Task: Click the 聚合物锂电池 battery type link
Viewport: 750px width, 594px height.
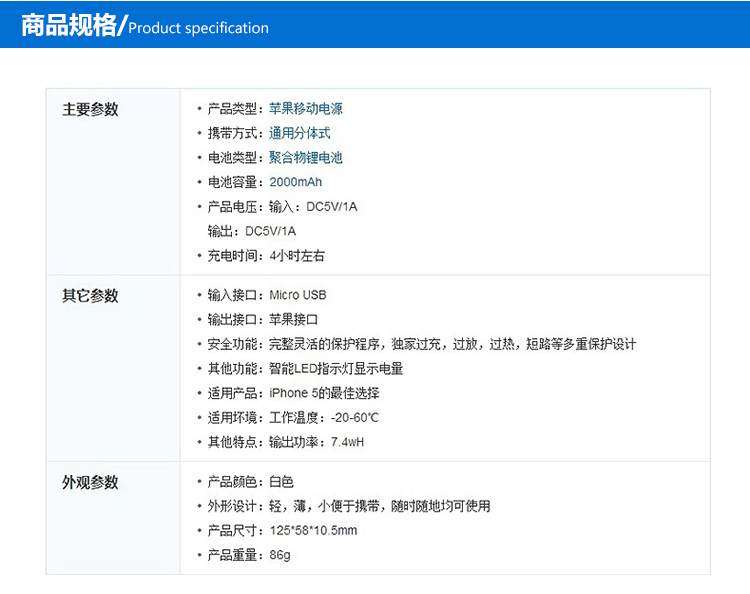Action: click(306, 158)
